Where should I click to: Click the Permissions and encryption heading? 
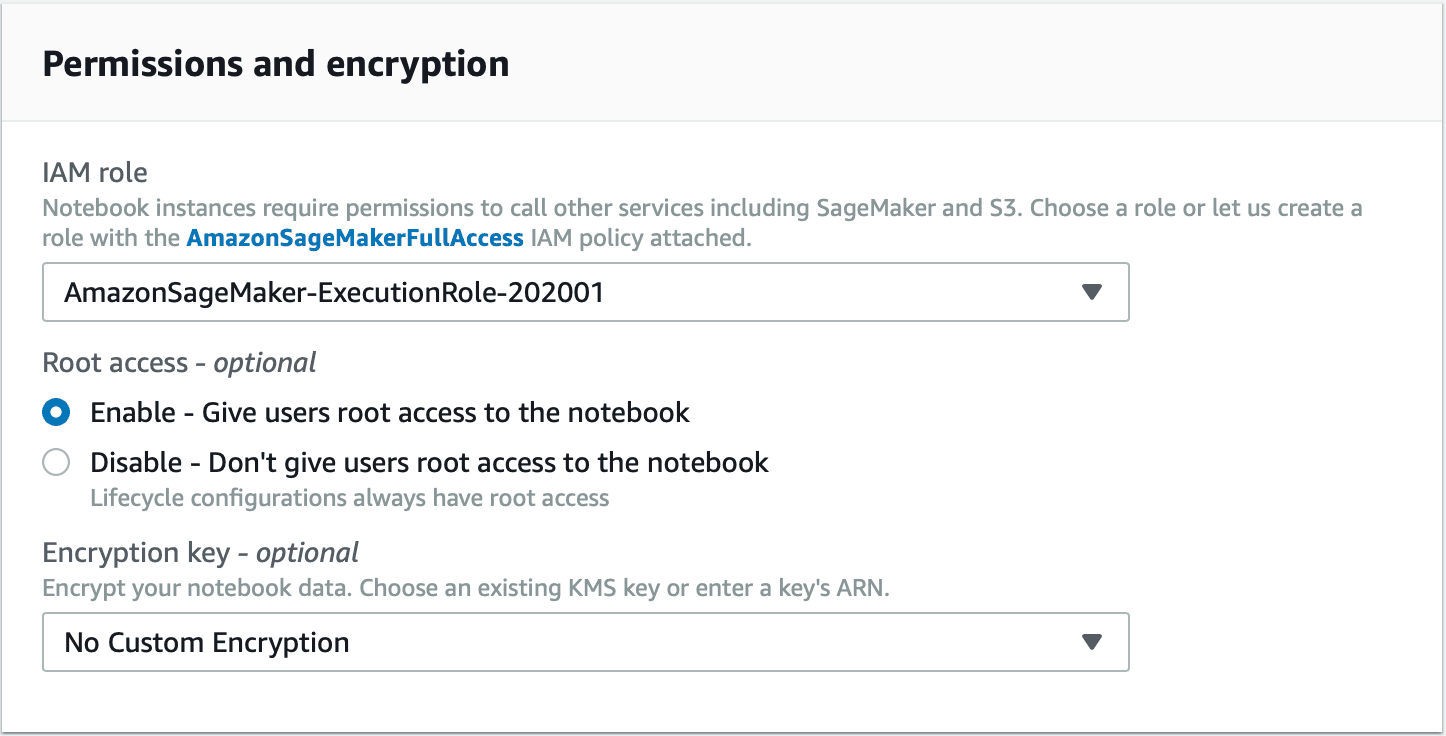click(x=276, y=64)
